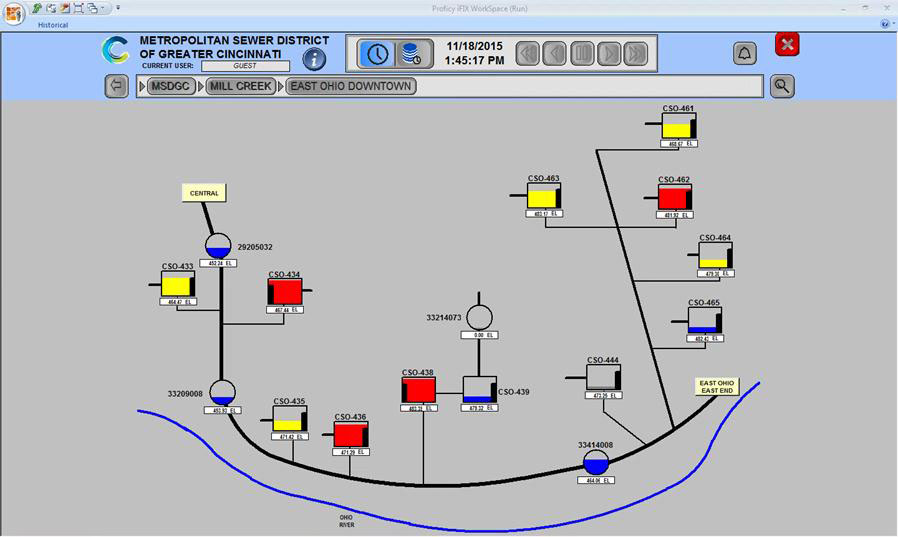Open the Historical tab
The image size is (898, 537).
pyautogui.click(x=53, y=25)
